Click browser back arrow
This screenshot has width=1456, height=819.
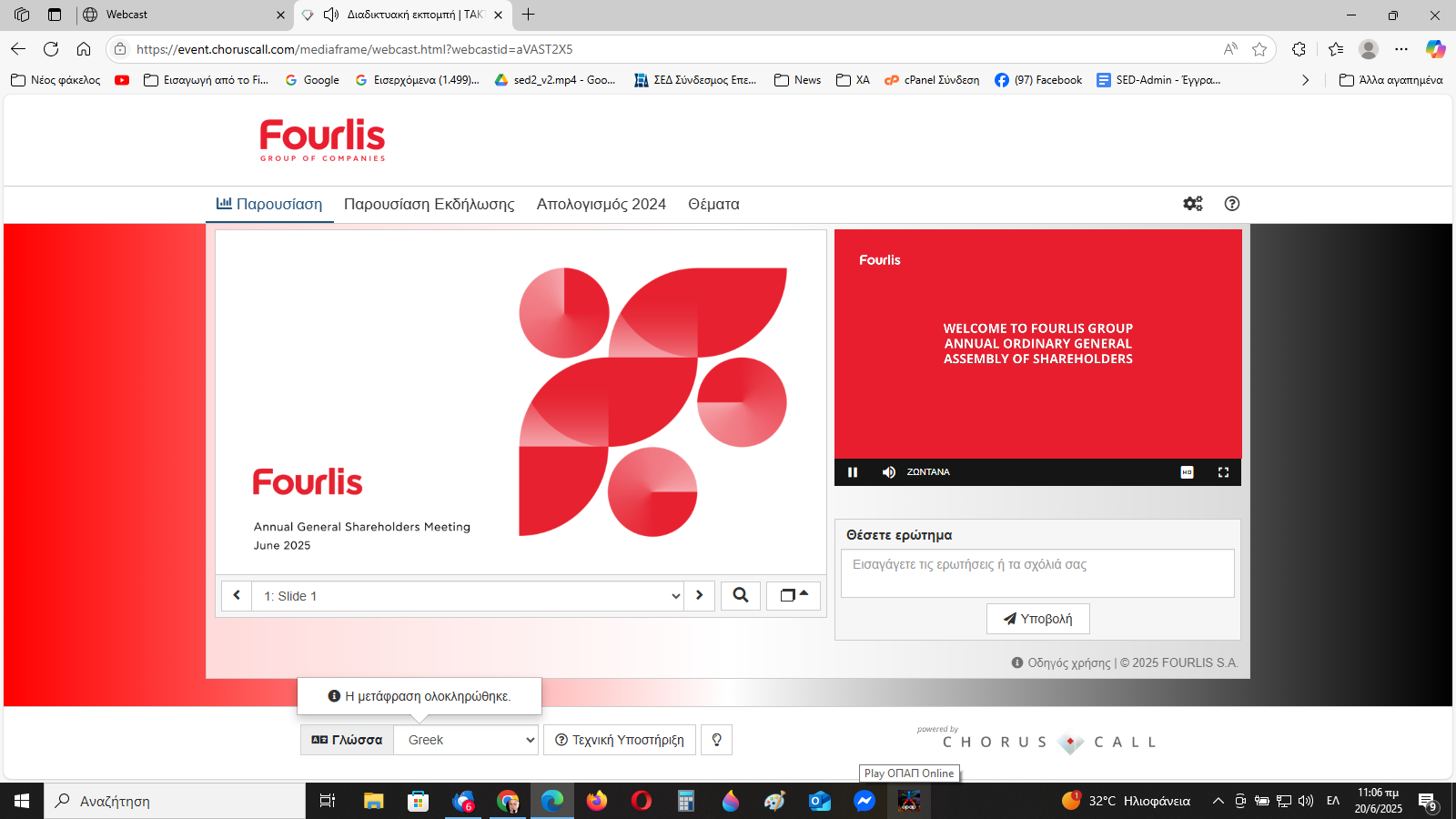(18, 49)
